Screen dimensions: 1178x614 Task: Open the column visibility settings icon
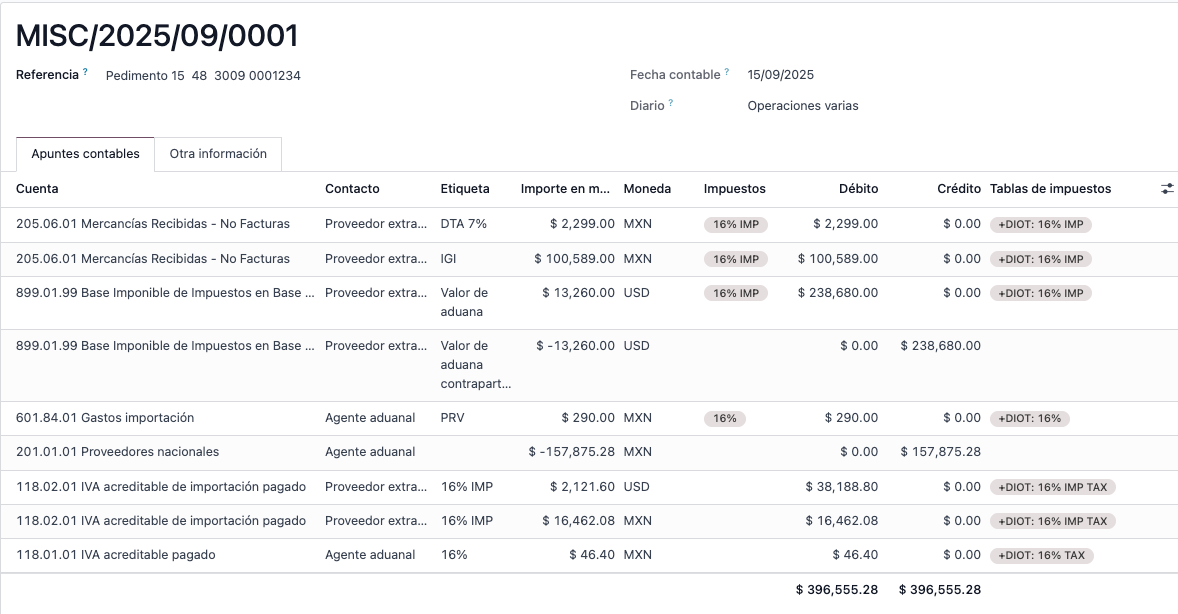(x=1166, y=189)
